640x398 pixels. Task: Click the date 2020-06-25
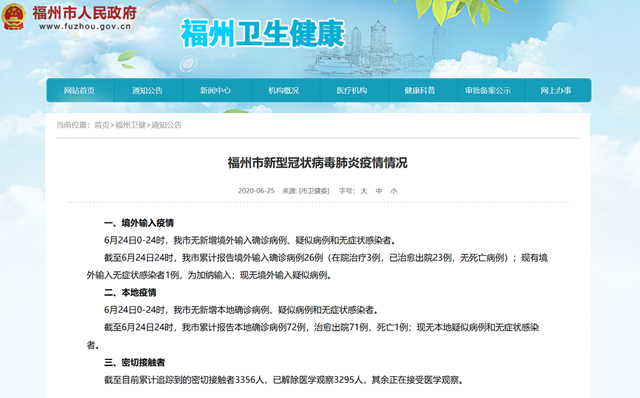click(256, 191)
